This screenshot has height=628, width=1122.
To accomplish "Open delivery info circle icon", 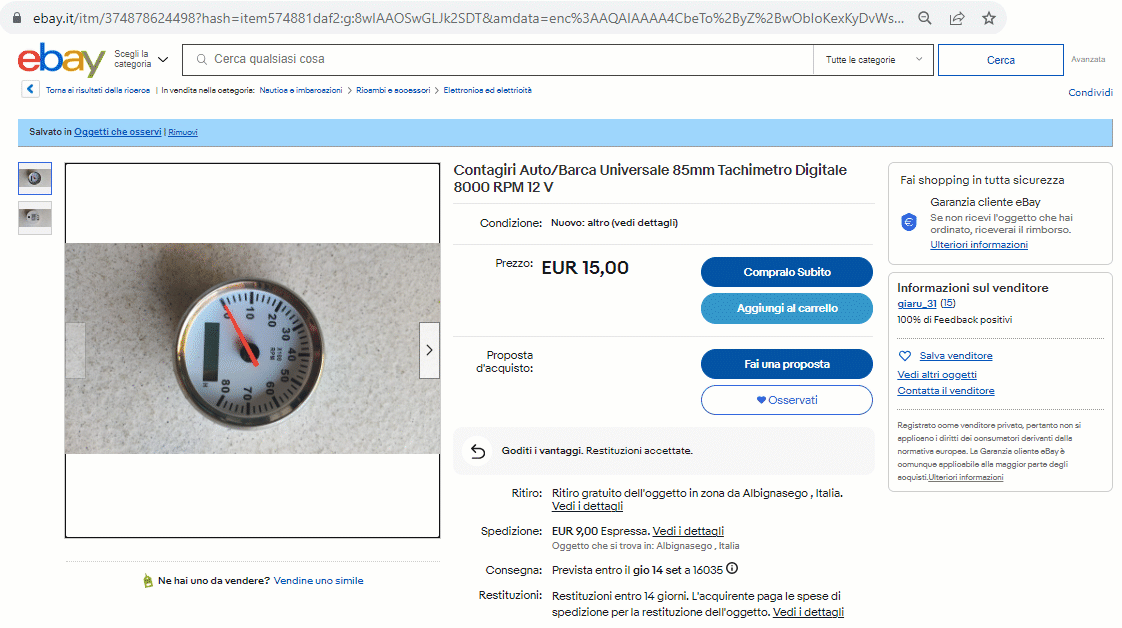I will 732,569.
